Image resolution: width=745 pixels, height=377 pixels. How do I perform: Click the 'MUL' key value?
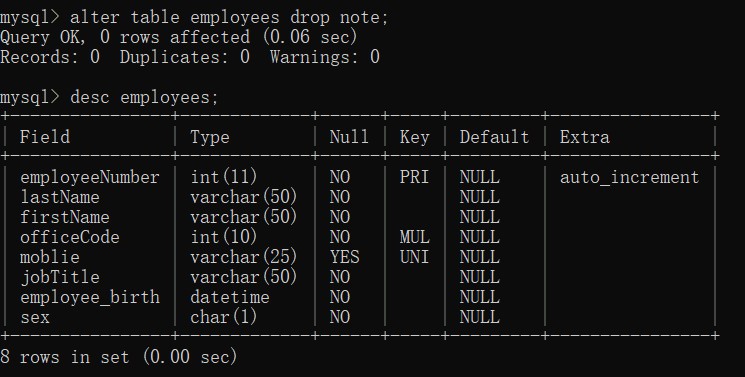click(414, 237)
